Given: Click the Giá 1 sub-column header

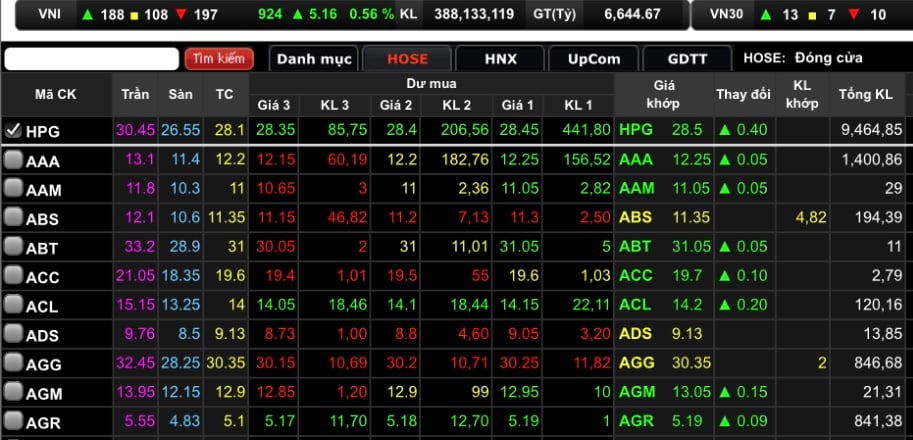Looking at the screenshot, I should (518, 105).
